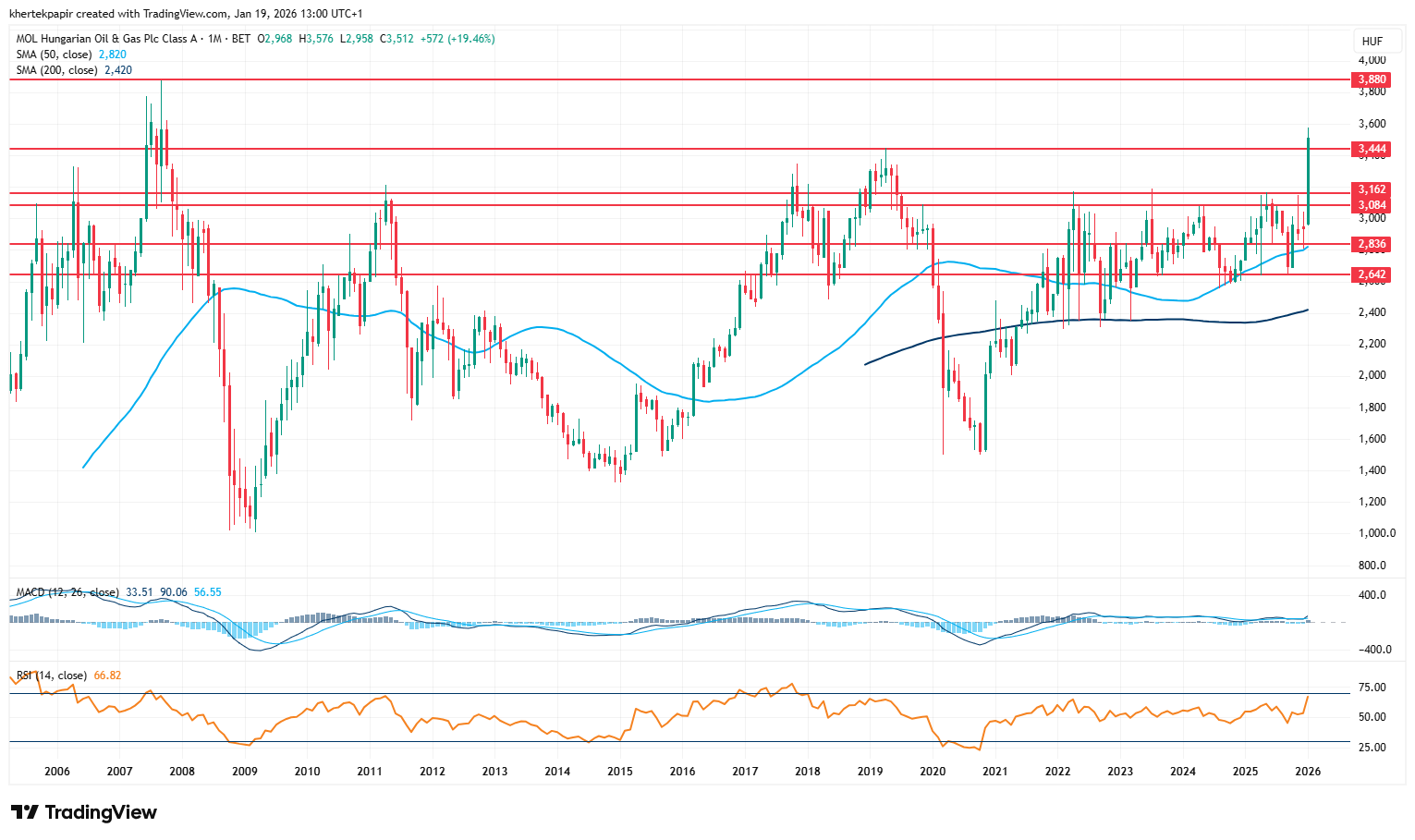
Task: Select the 3,880 red price level label
Action: (x=1372, y=80)
